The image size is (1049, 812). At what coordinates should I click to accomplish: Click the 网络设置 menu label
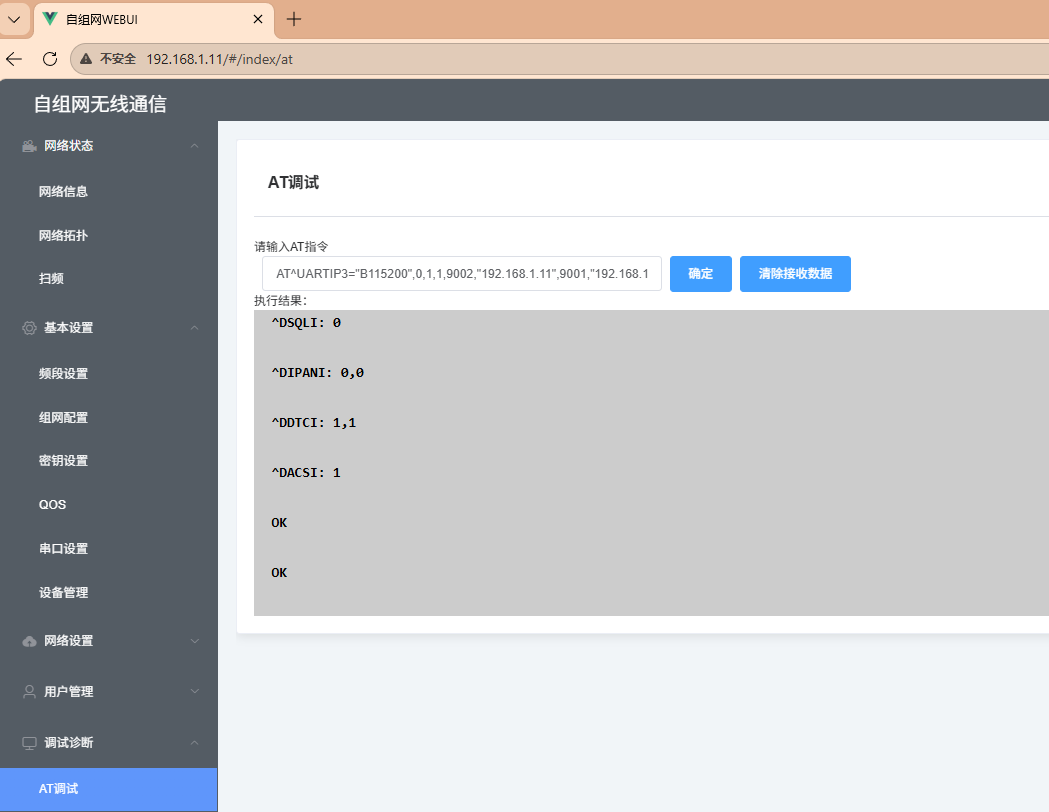click(x=68, y=641)
